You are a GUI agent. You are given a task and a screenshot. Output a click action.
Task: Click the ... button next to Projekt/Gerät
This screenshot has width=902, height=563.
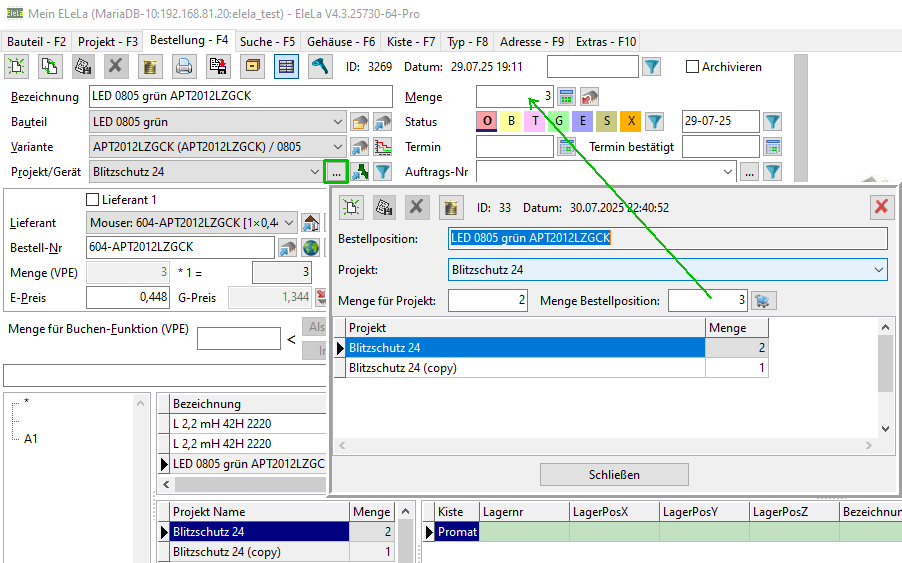335,172
